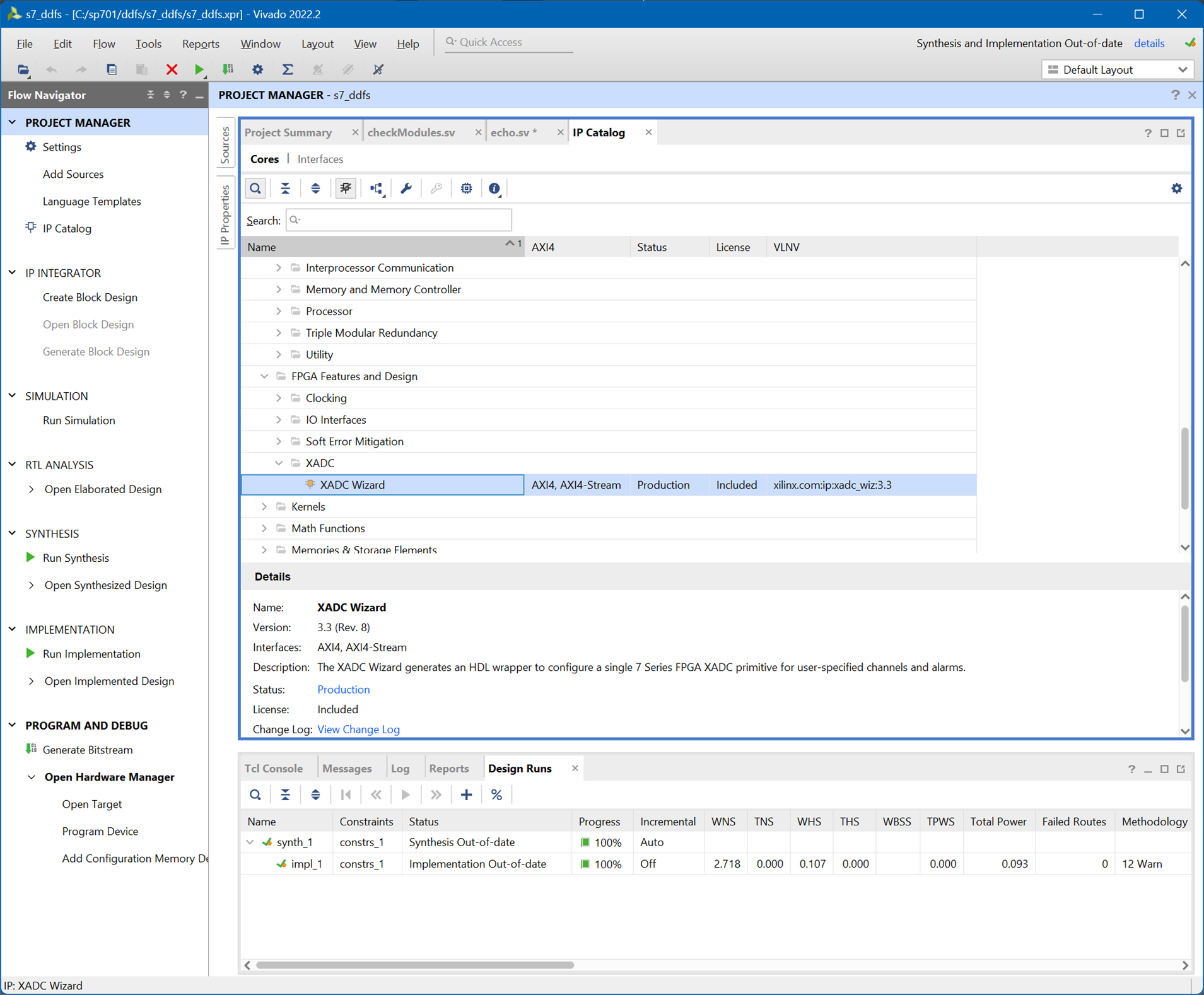The image size is (1204, 995).
Task: Select the impl_1 run row
Action: pos(716,864)
